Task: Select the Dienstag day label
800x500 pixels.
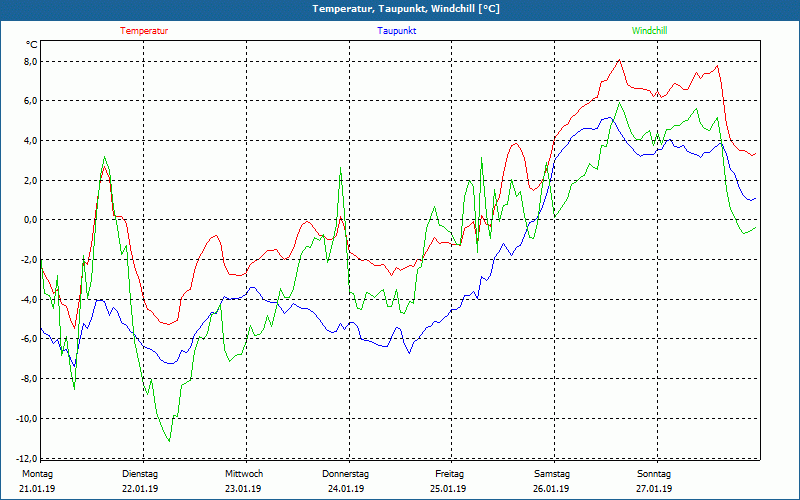Action: click(140, 473)
